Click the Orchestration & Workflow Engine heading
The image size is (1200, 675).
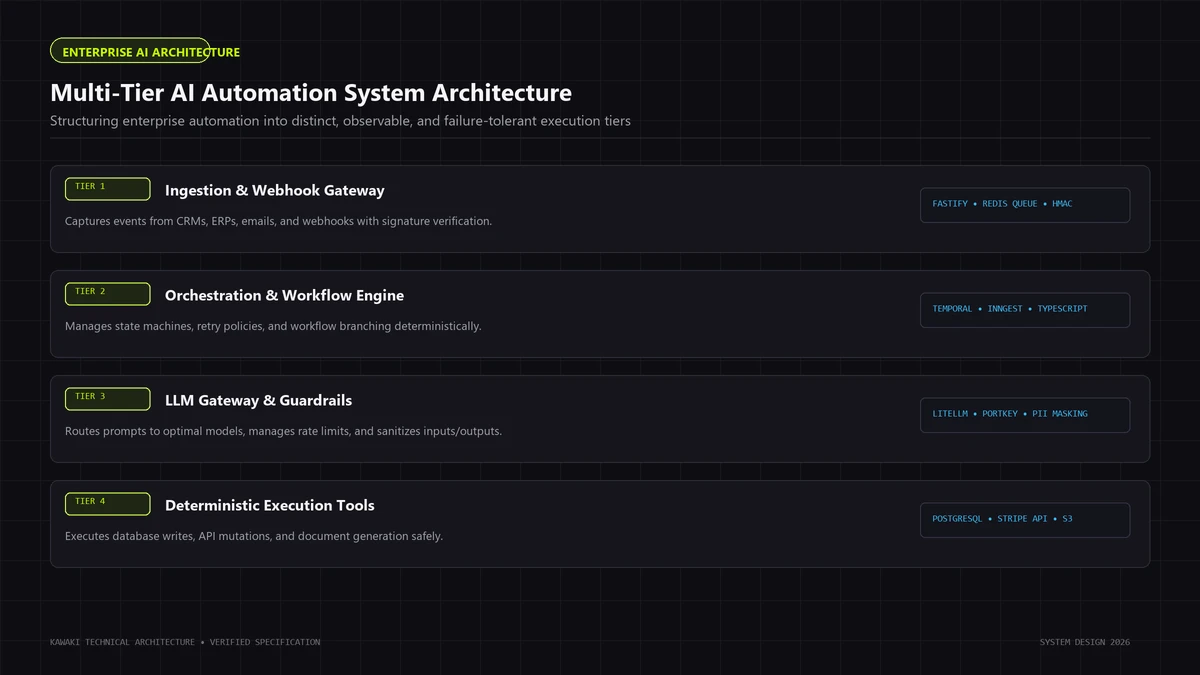pos(285,295)
